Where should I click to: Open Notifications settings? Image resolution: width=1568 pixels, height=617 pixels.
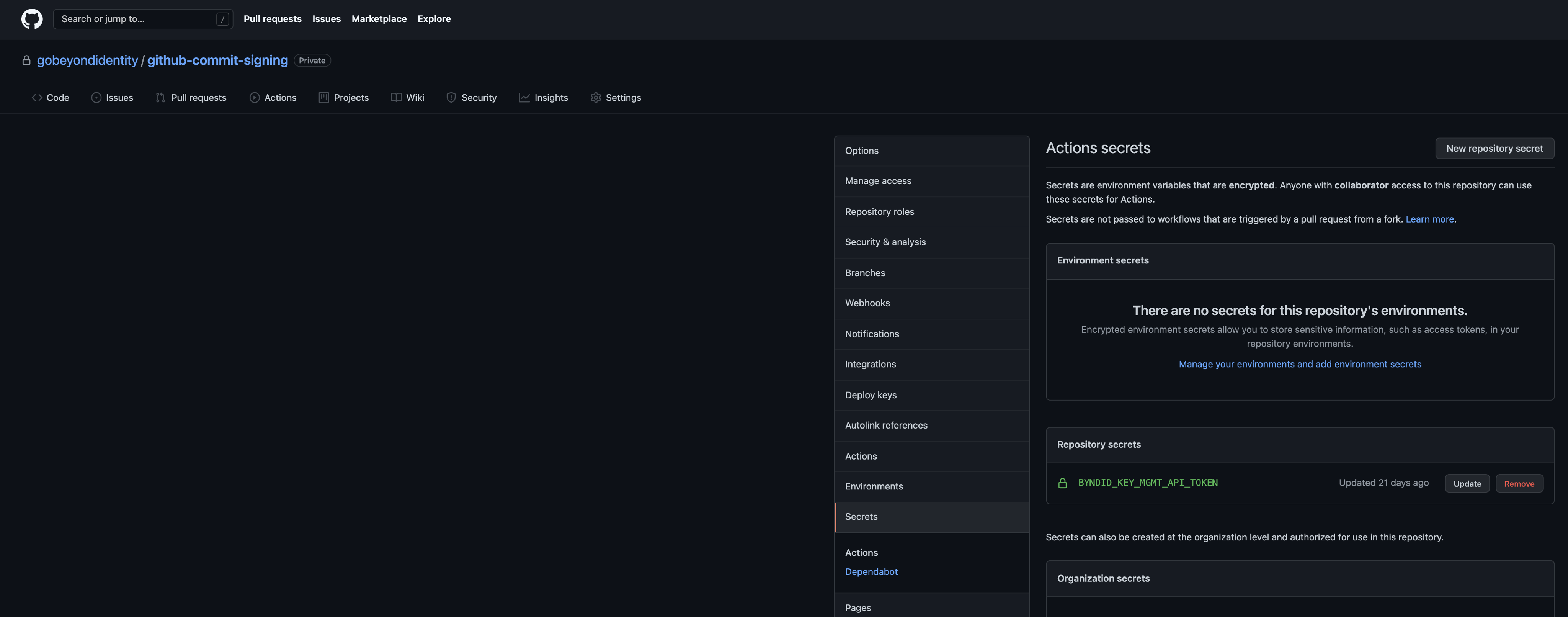(932, 334)
